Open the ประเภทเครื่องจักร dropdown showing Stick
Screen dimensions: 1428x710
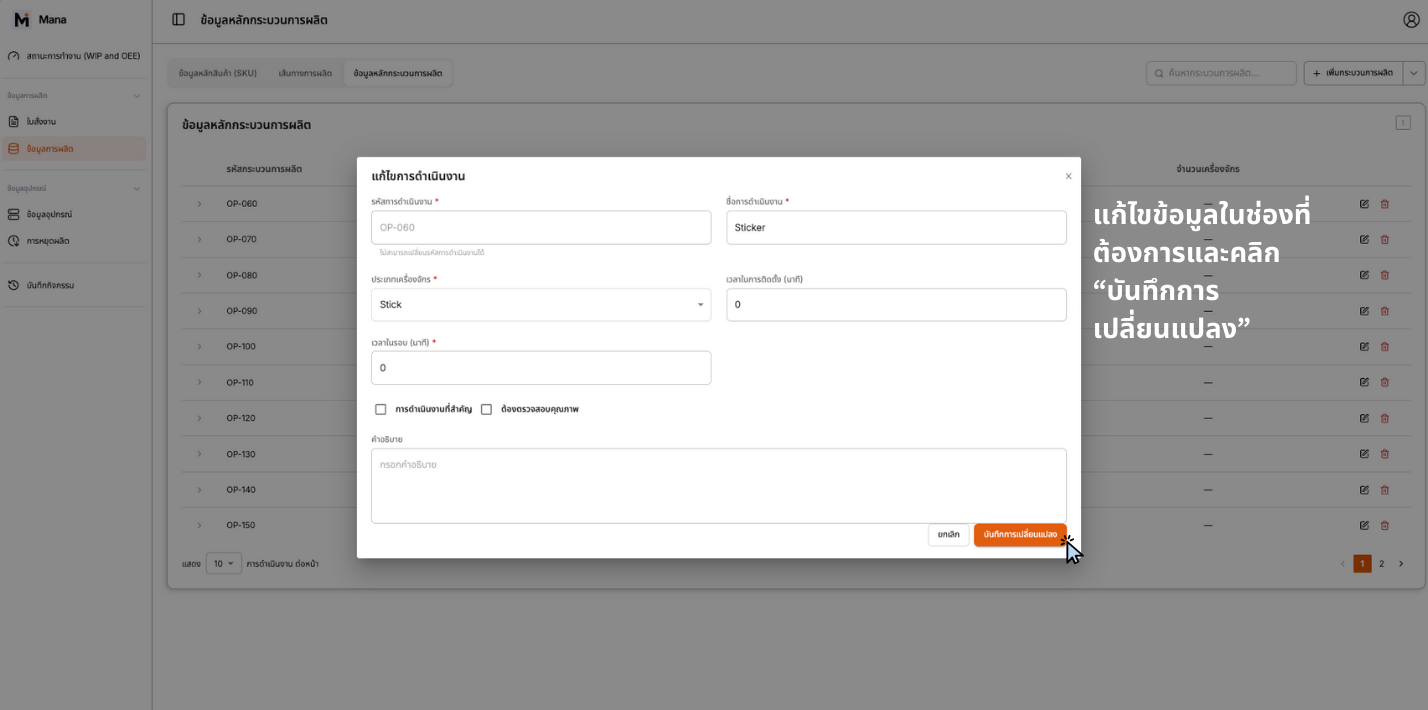pos(540,303)
